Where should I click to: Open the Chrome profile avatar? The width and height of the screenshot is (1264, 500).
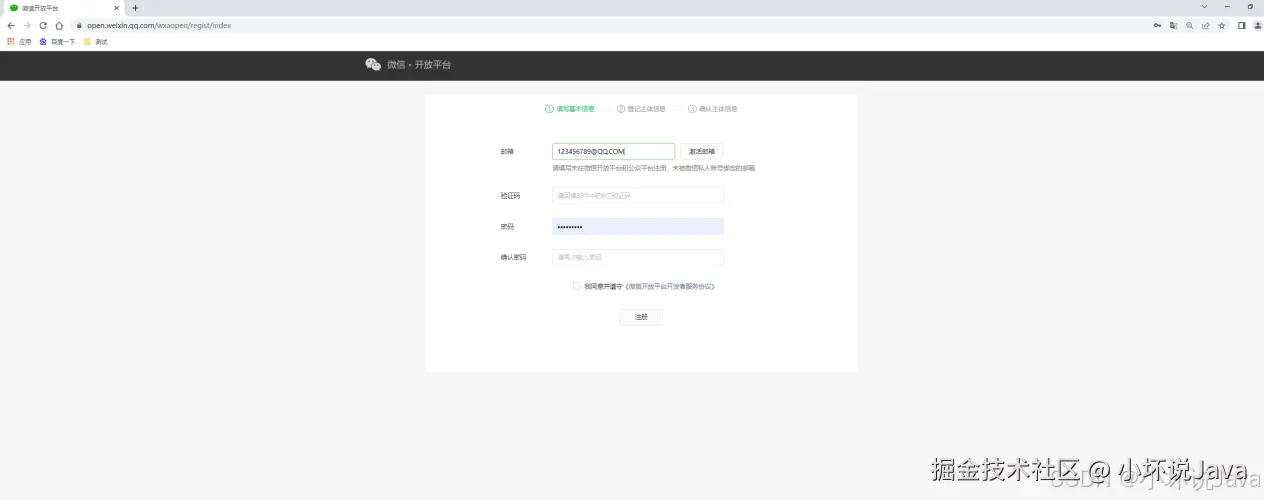(x=1257, y=25)
